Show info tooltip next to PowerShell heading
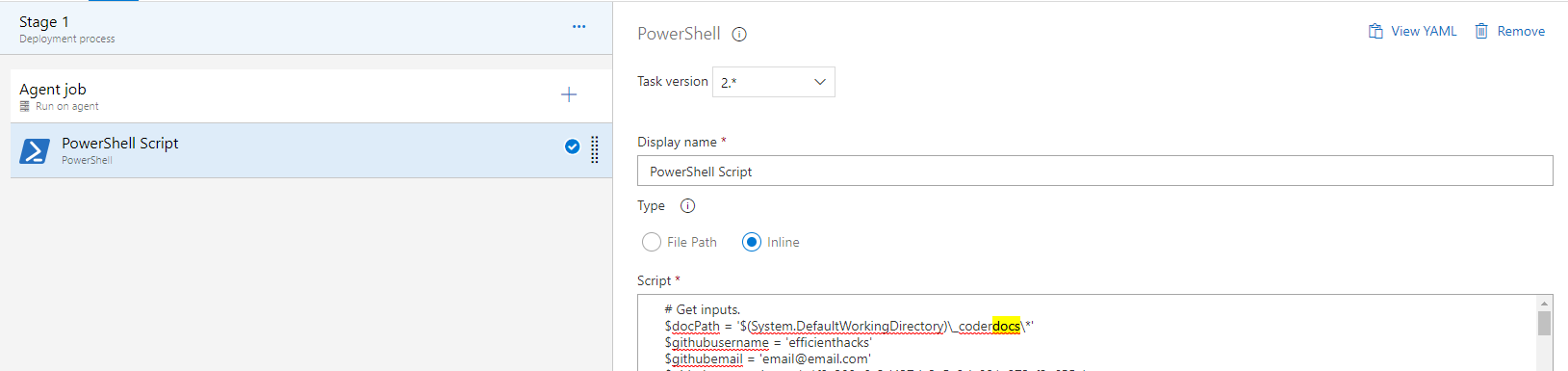Screen dimensions: 1568x371 [x=739, y=34]
